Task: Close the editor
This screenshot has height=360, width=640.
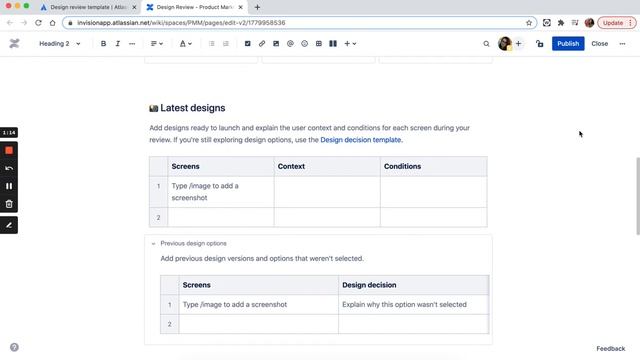Action: pyautogui.click(x=599, y=44)
